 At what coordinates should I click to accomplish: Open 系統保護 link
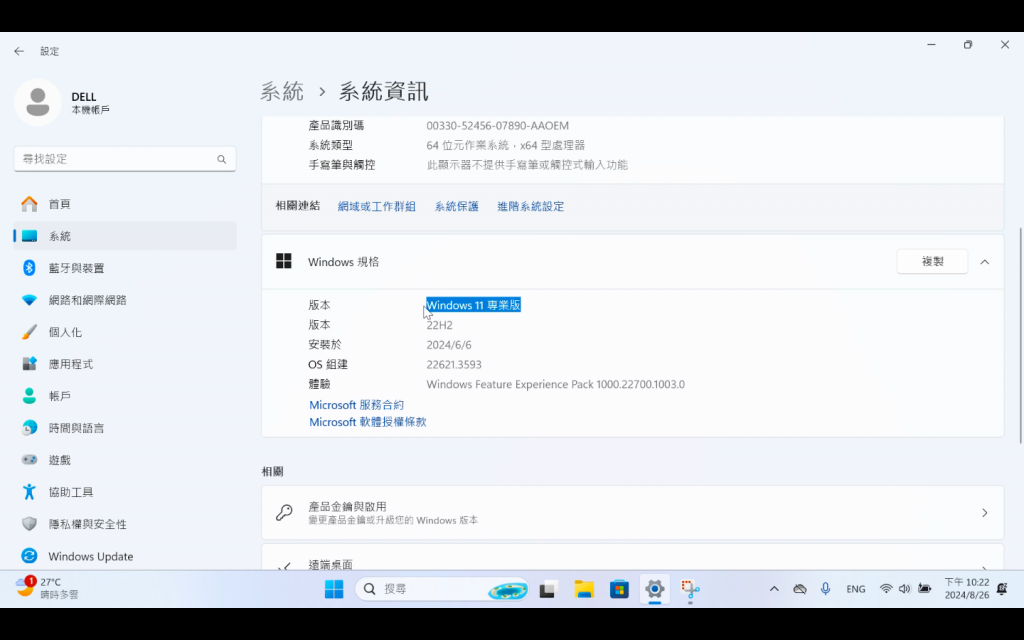(456, 206)
